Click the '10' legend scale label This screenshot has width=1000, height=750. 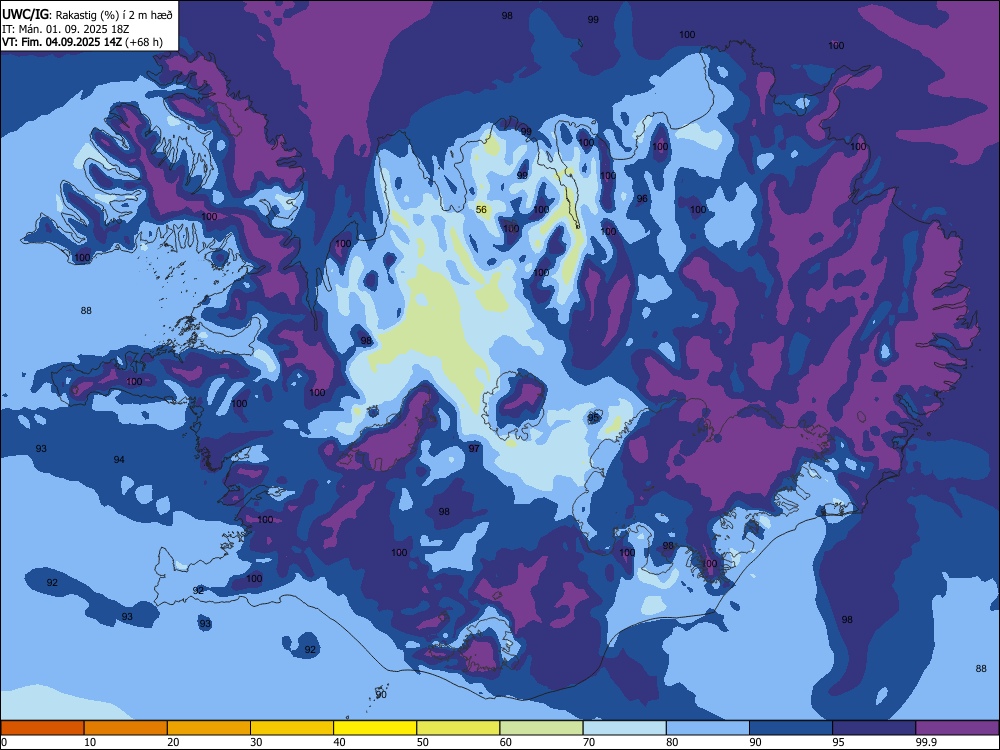tap(90, 742)
